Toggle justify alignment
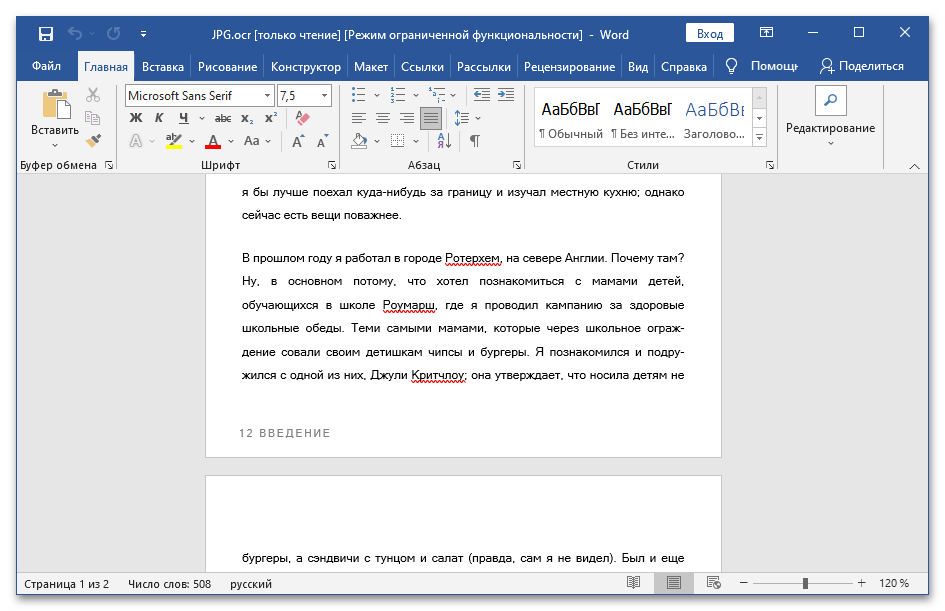The height and width of the screenshot is (611, 945). pos(431,118)
